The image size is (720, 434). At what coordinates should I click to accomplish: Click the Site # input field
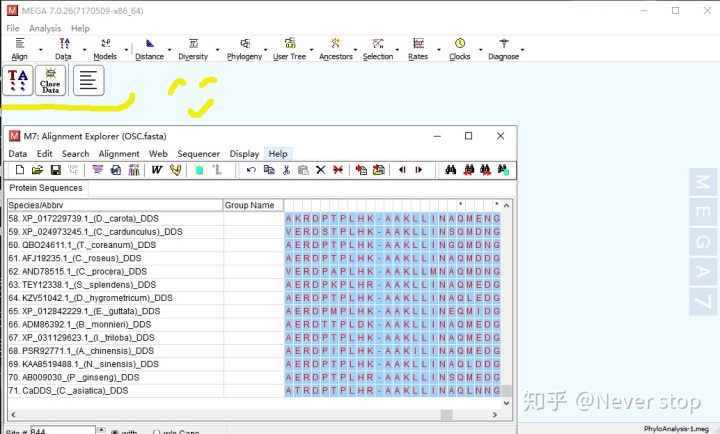tap(63, 431)
